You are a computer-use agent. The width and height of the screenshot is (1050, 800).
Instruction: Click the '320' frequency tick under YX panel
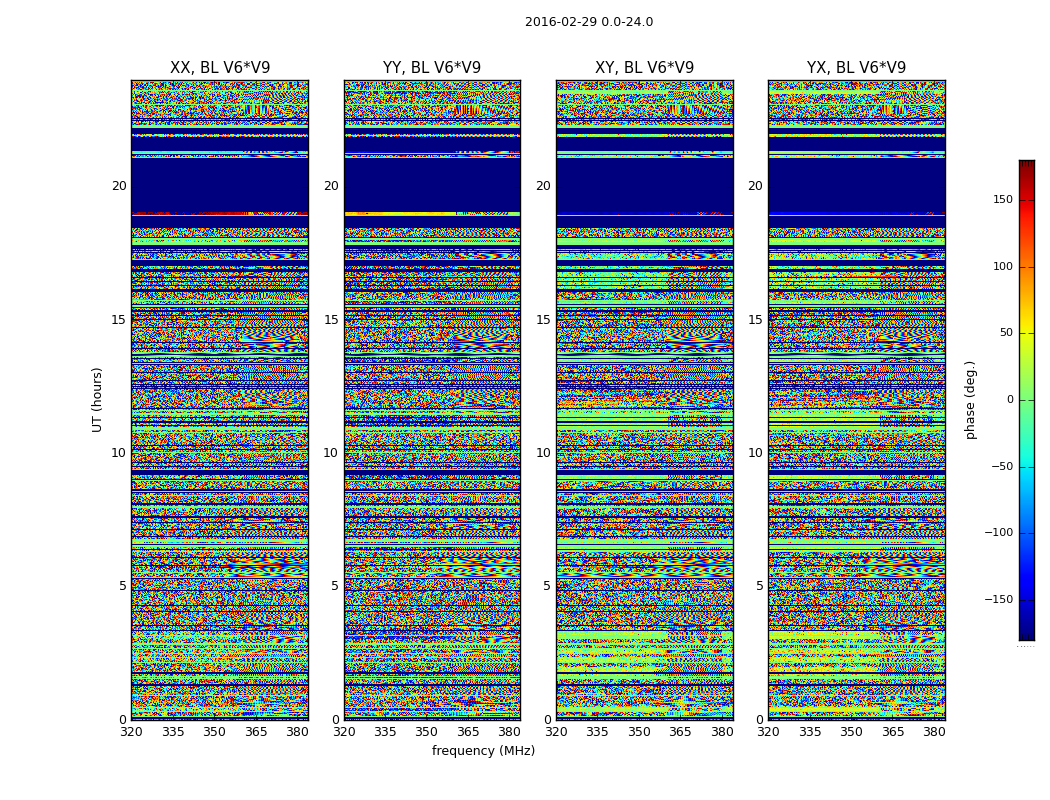(769, 732)
